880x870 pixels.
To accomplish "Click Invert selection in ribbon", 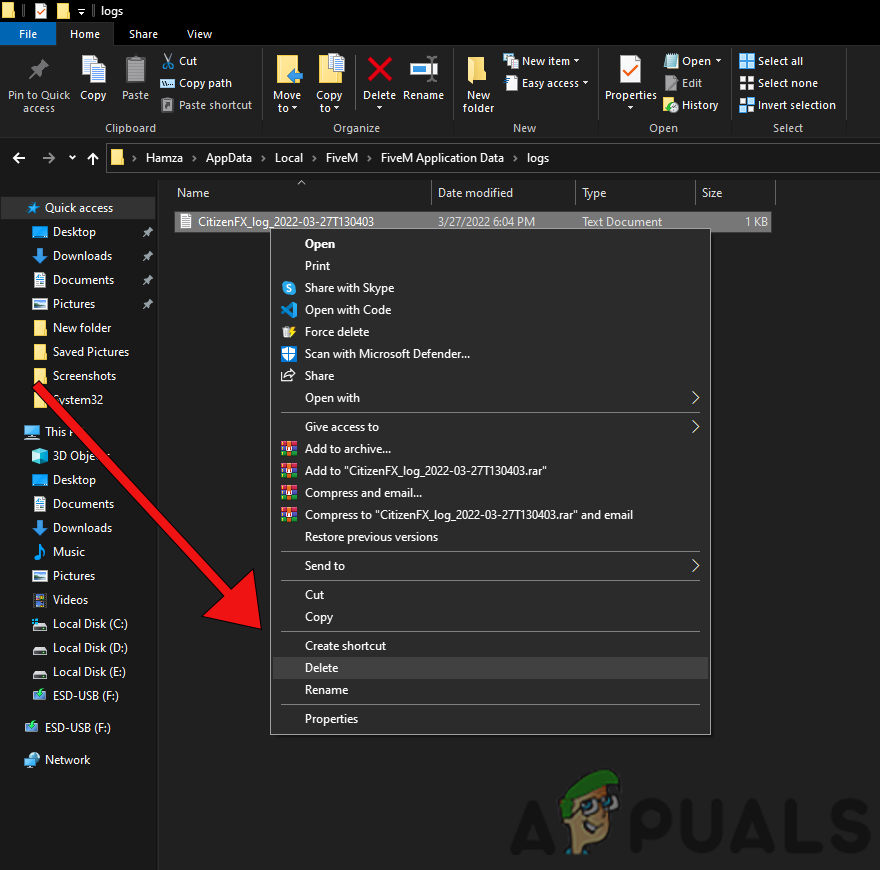I will [x=787, y=105].
